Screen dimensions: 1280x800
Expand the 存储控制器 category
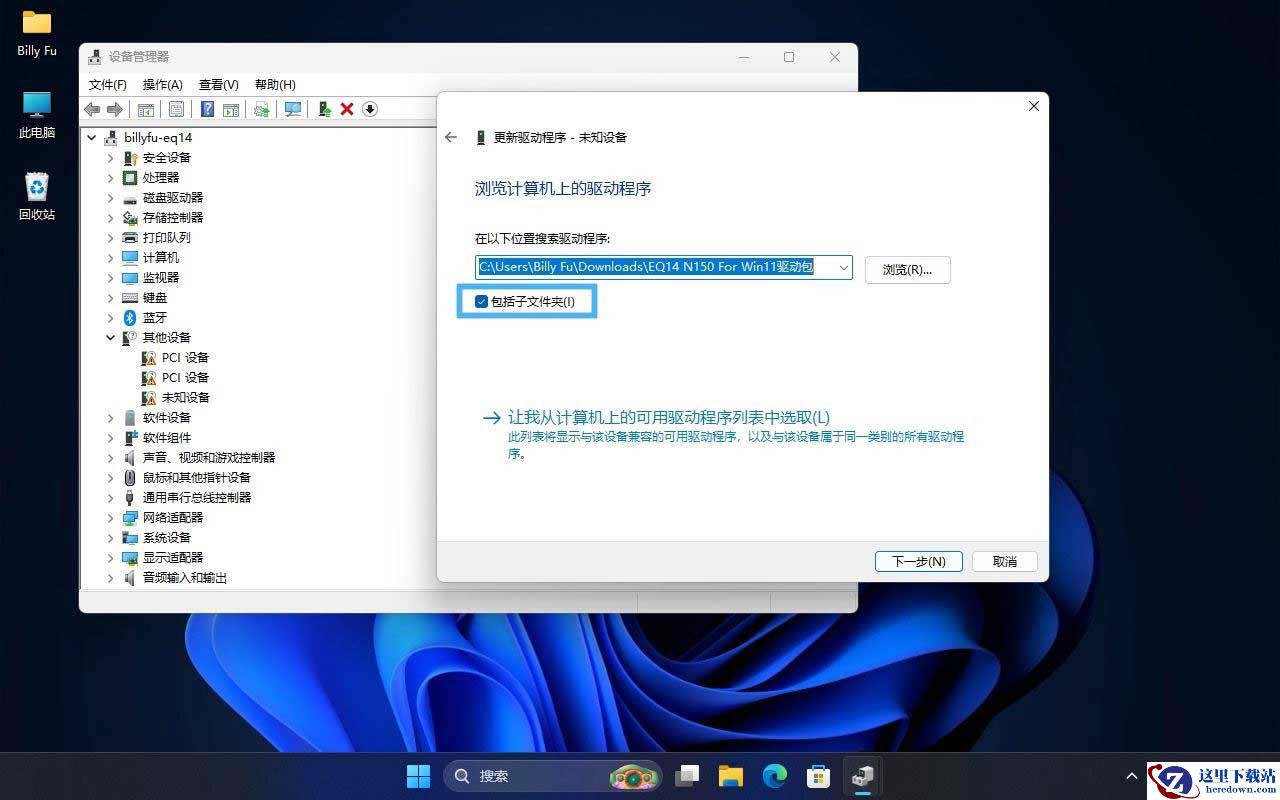[x=111, y=218]
